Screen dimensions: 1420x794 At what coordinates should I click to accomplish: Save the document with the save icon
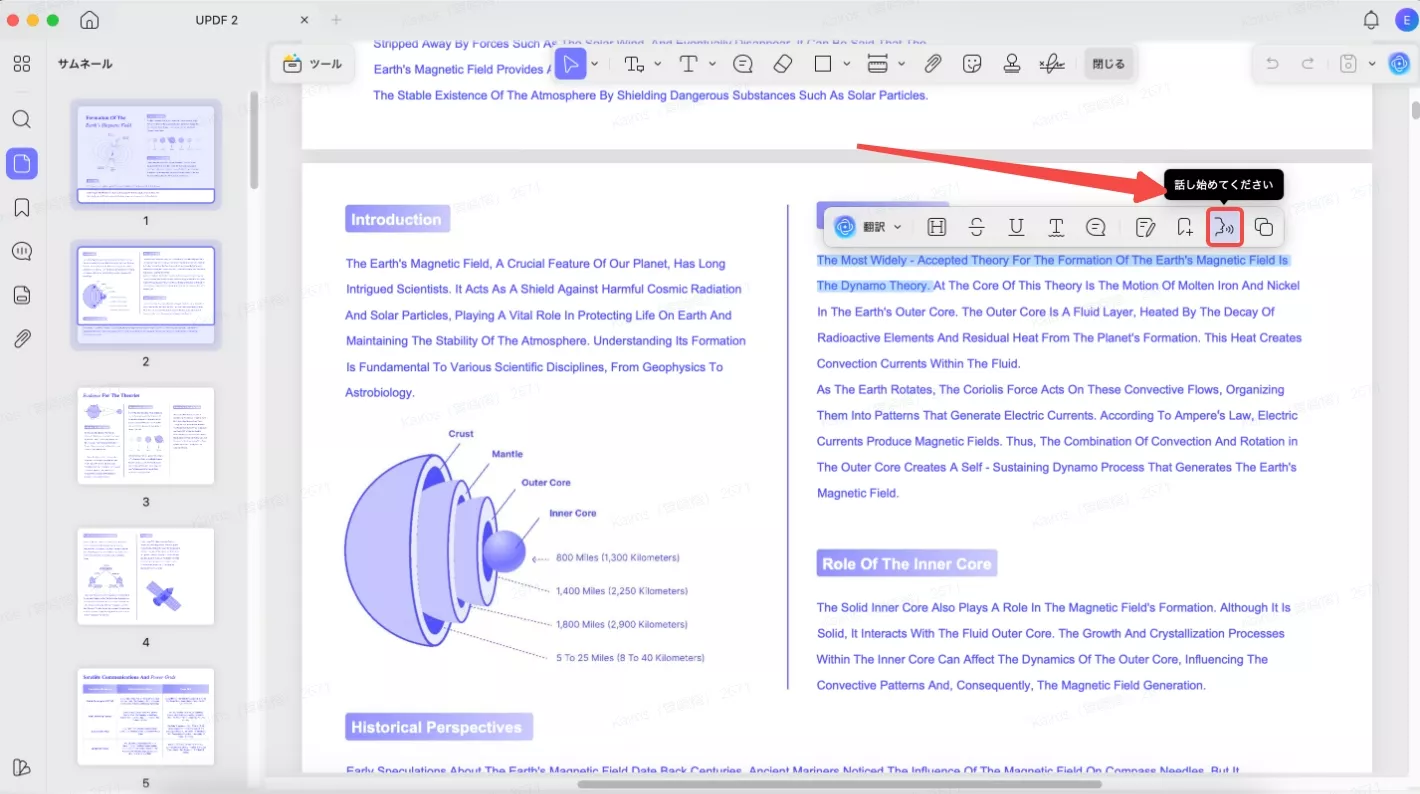click(x=1348, y=64)
